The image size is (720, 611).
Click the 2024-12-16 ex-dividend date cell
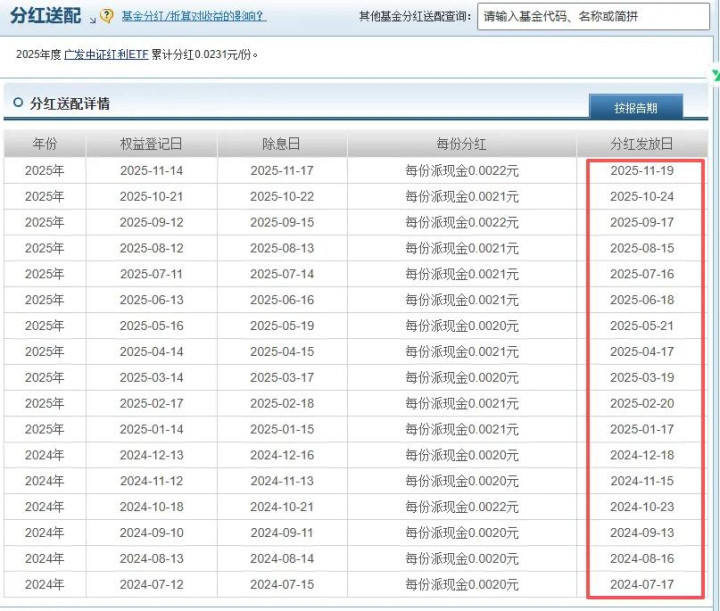coord(281,455)
